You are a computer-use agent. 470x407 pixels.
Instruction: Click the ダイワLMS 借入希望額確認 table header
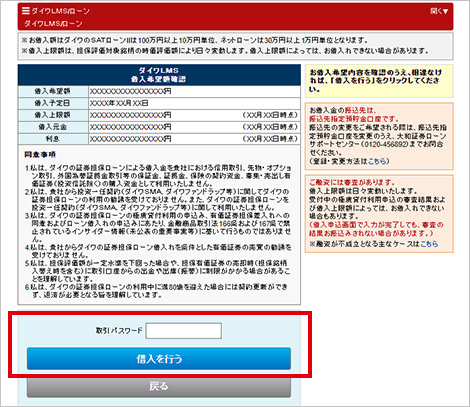pyautogui.click(x=159, y=75)
